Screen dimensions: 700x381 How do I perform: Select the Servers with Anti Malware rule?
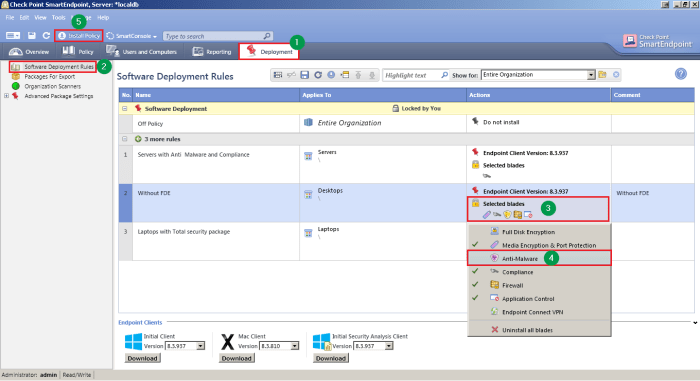(x=193, y=155)
